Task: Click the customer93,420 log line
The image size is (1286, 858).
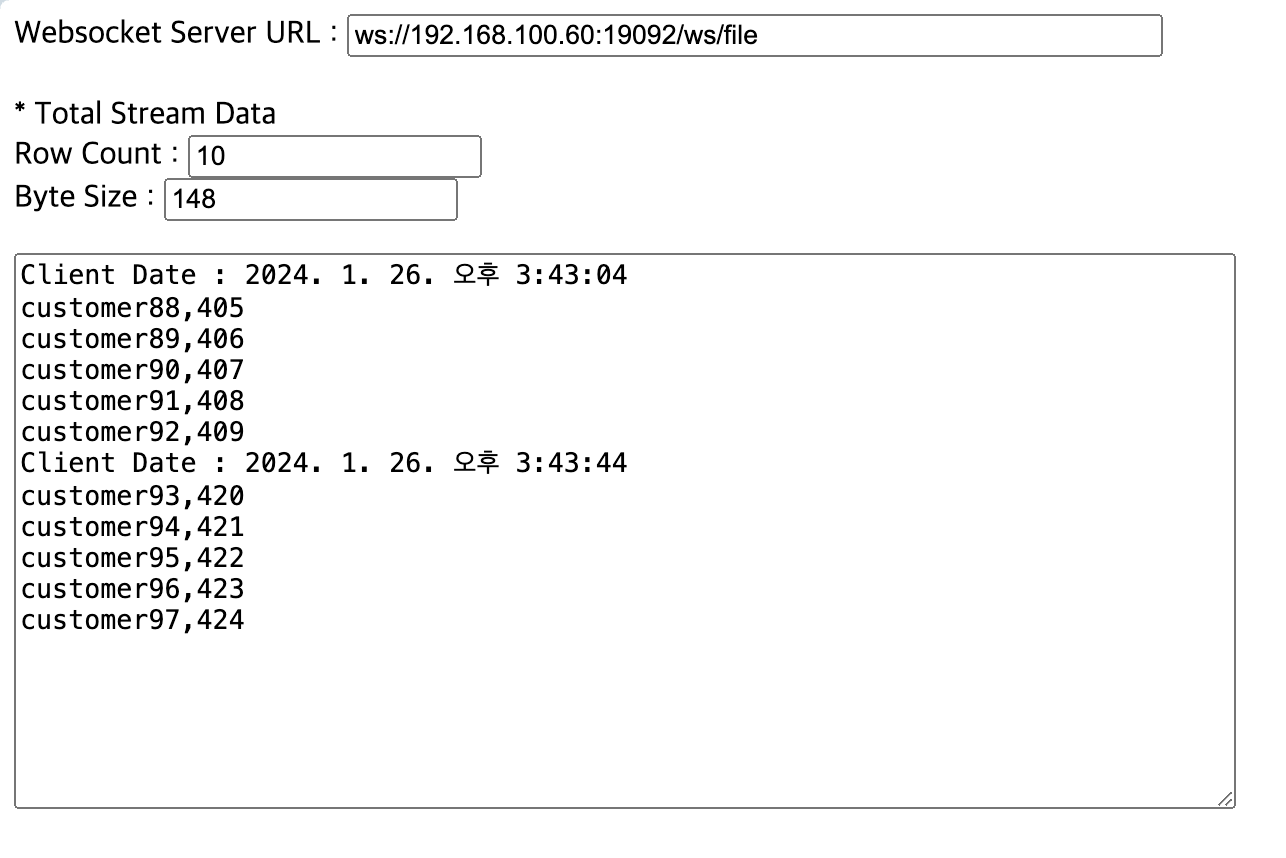Action: coord(132,495)
